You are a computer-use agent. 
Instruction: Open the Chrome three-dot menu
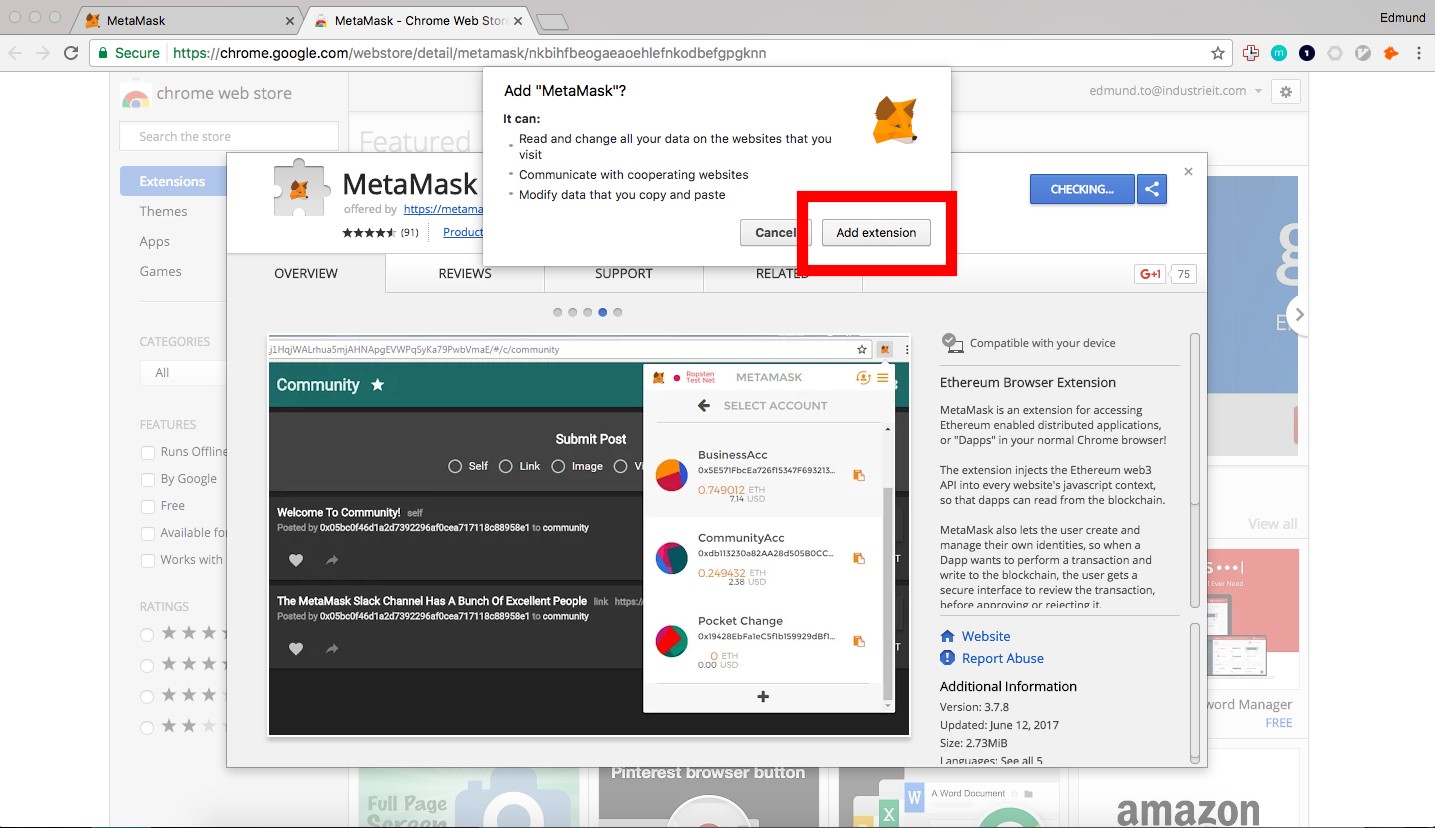(1419, 53)
